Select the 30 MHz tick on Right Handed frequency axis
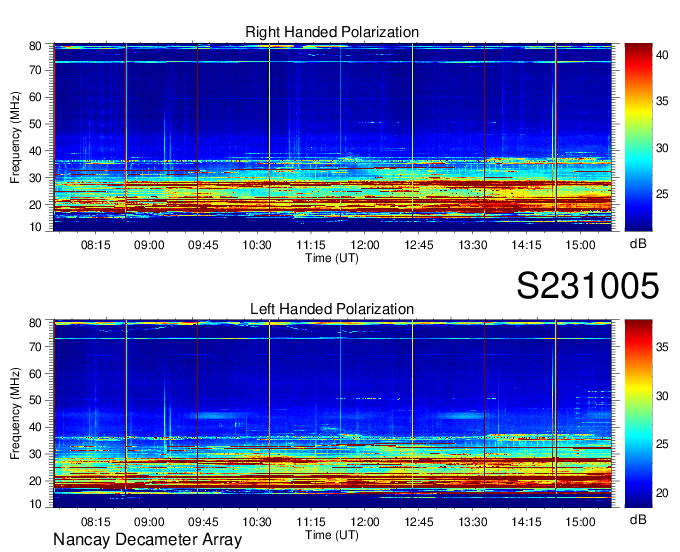The height and width of the screenshot is (552, 680). [x=35, y=178]
